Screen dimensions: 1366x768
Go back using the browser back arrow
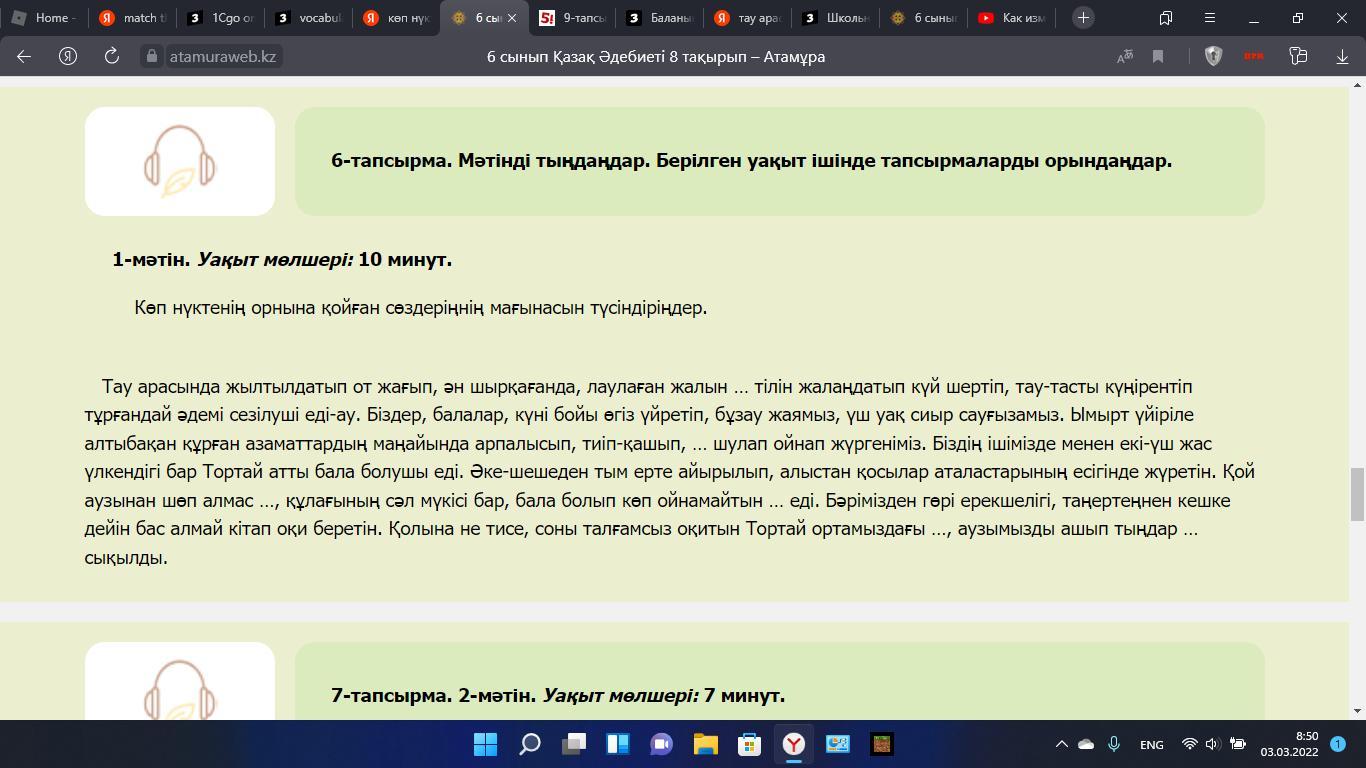click(x=24, y=56)
